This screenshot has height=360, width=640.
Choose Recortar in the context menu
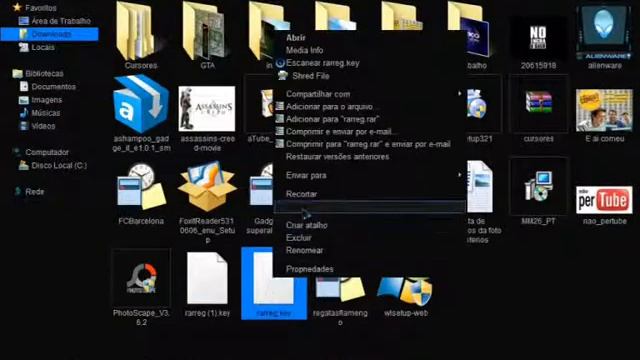(301, 194)
